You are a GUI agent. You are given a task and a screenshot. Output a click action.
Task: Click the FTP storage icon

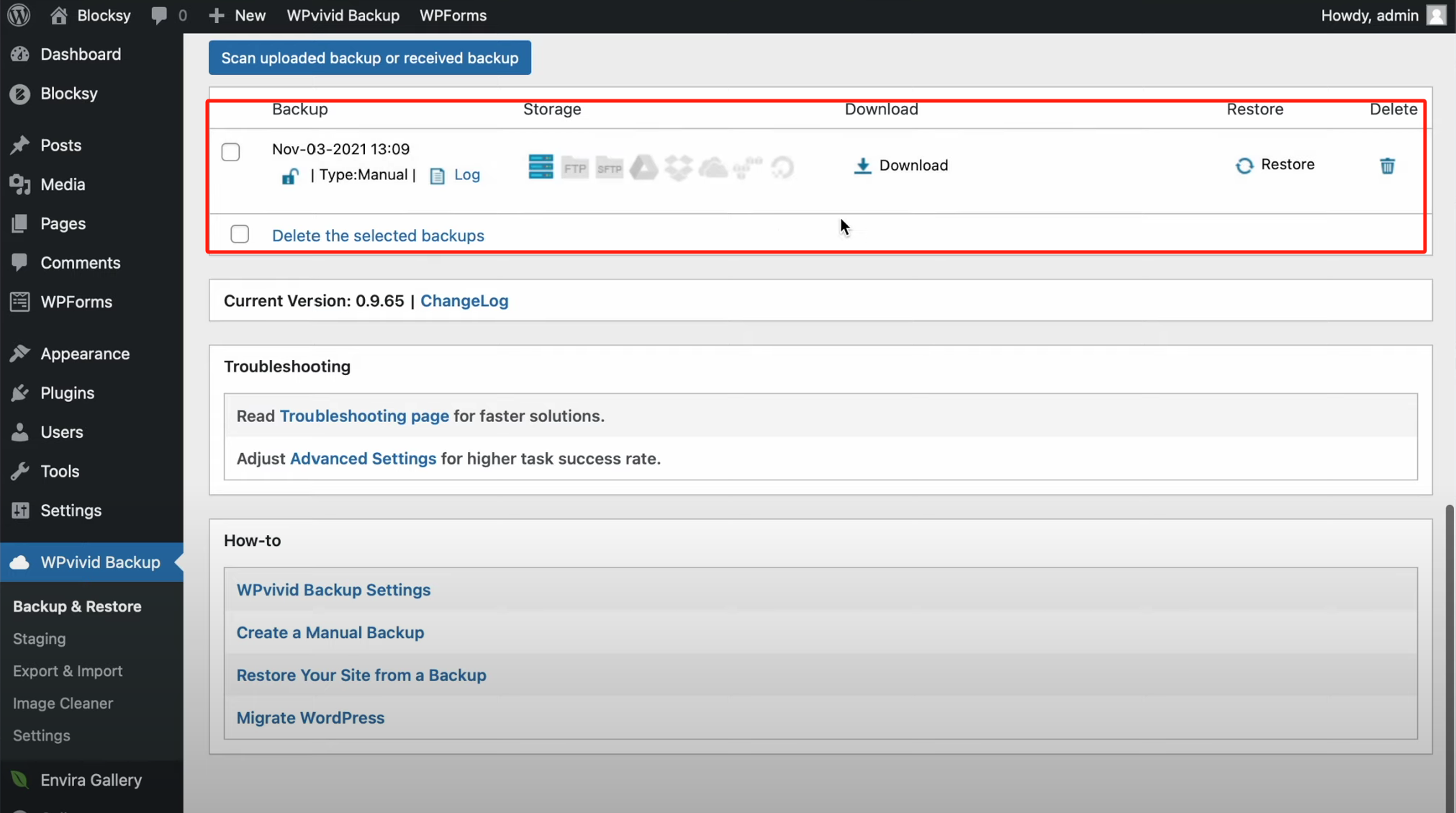pos(574,168)
